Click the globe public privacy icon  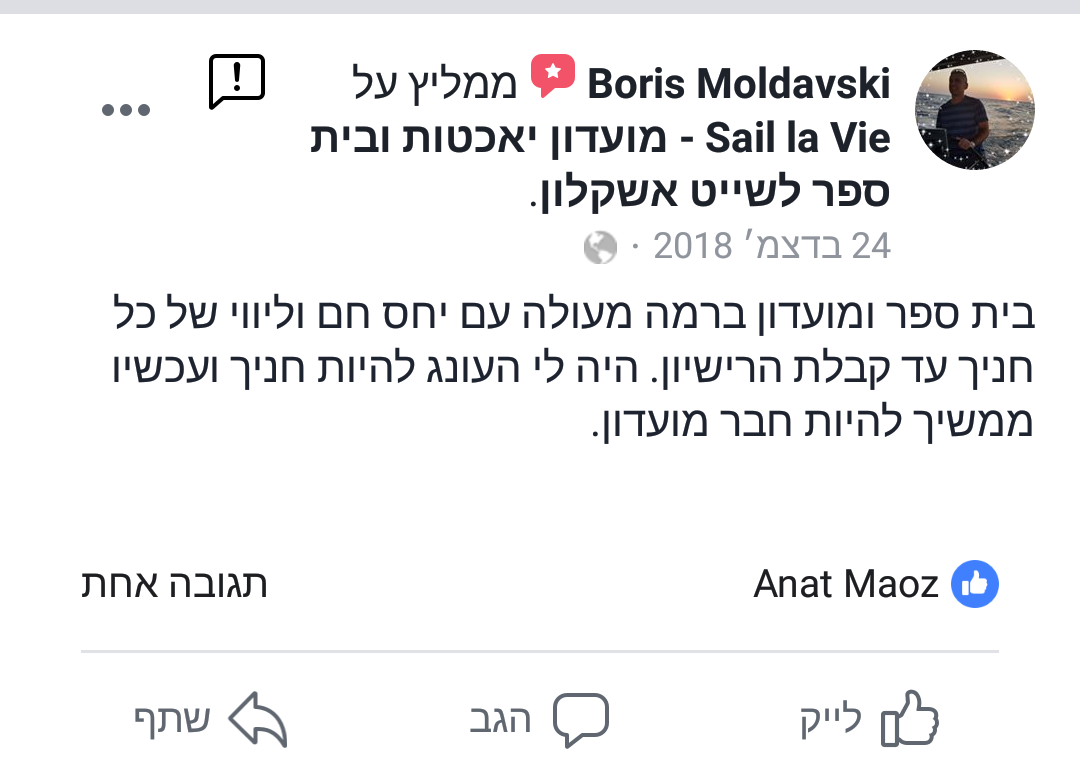600,247
